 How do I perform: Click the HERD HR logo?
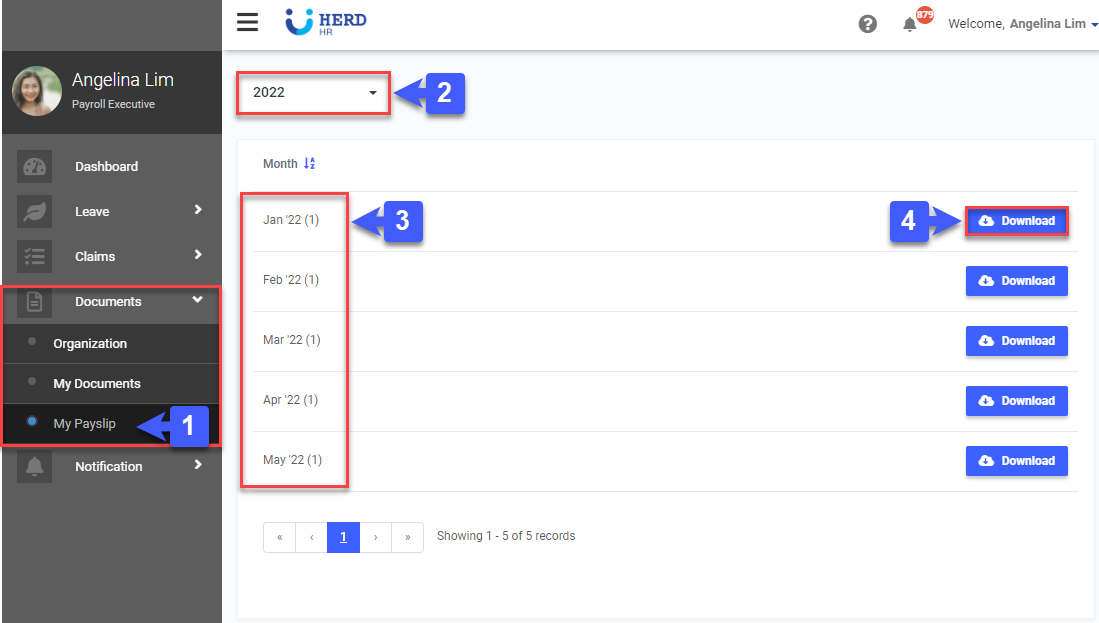(x=326, y=23)
